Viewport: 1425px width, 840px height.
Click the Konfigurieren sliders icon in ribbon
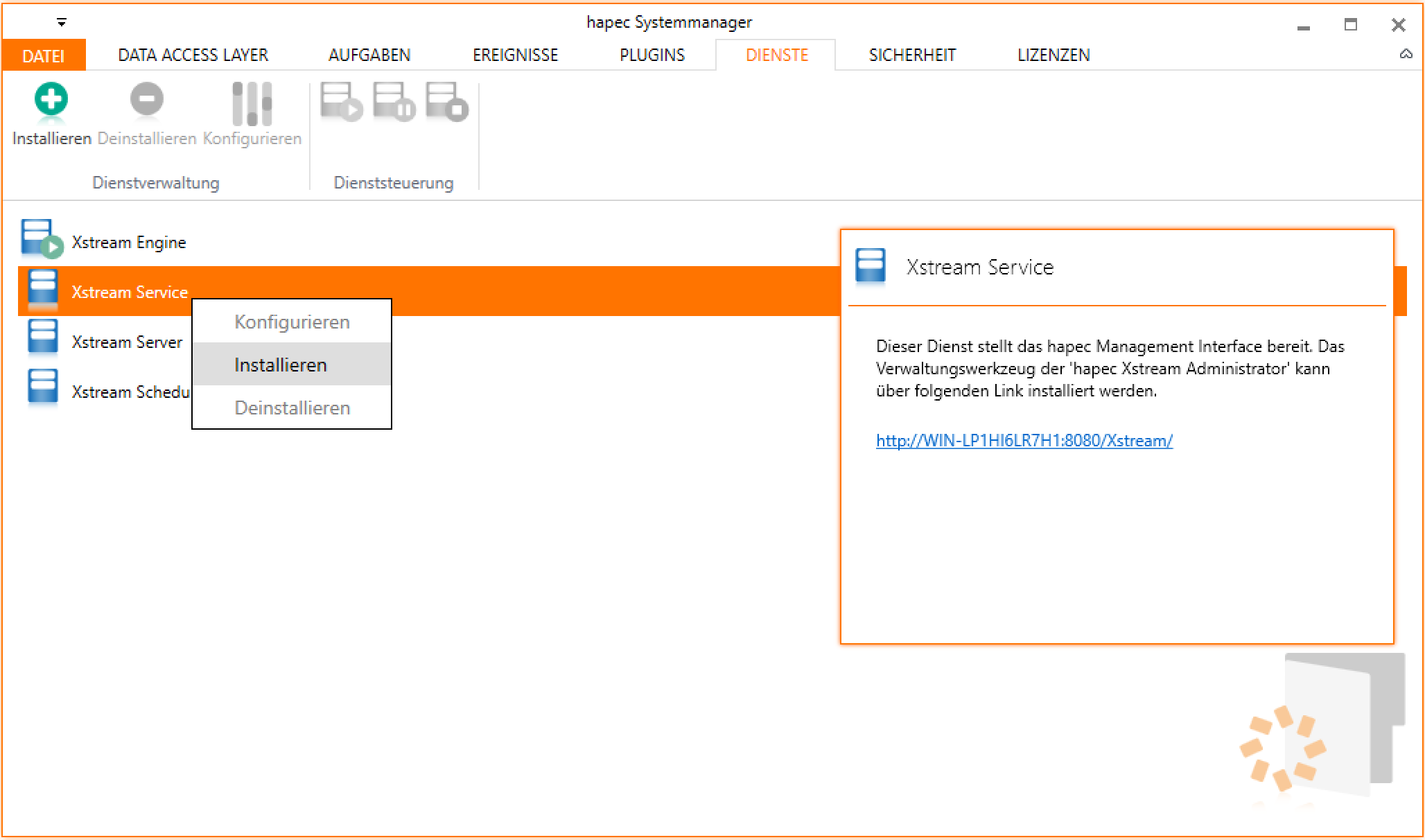(x=252, y=104)
